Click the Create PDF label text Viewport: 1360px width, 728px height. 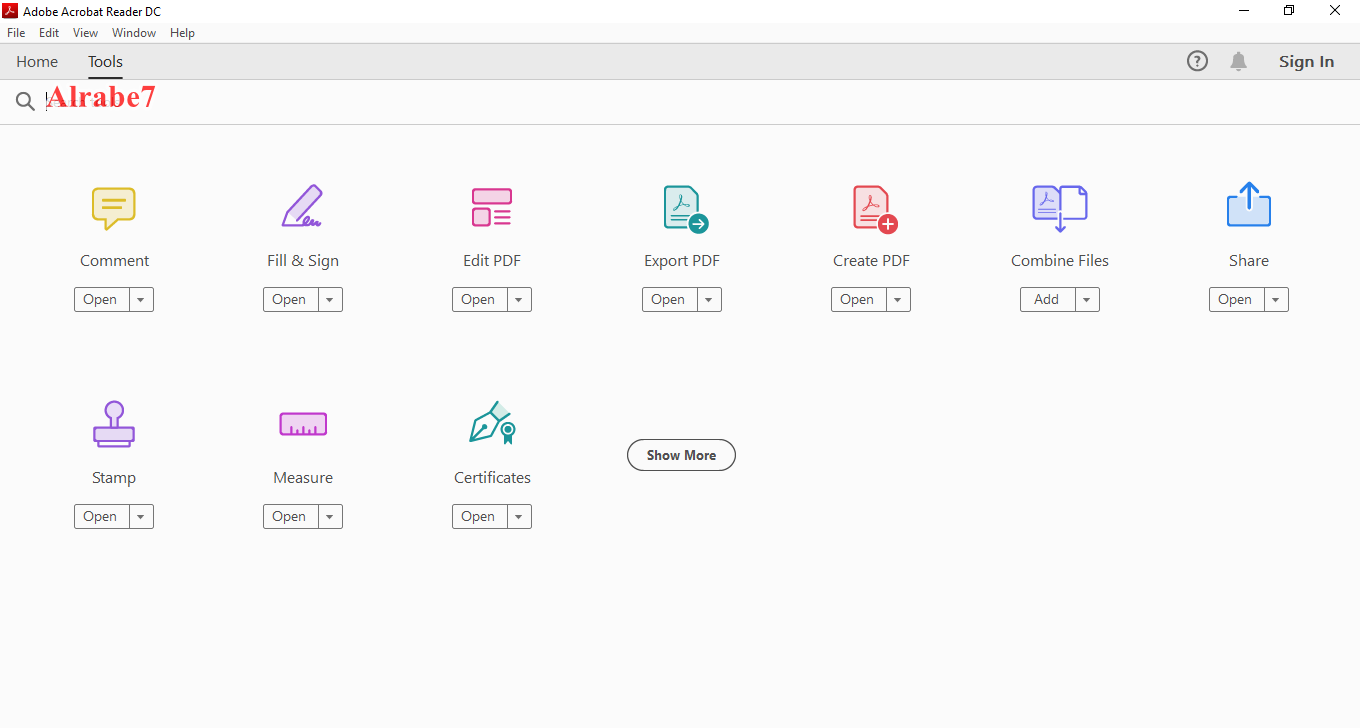[x=871, y=260]
